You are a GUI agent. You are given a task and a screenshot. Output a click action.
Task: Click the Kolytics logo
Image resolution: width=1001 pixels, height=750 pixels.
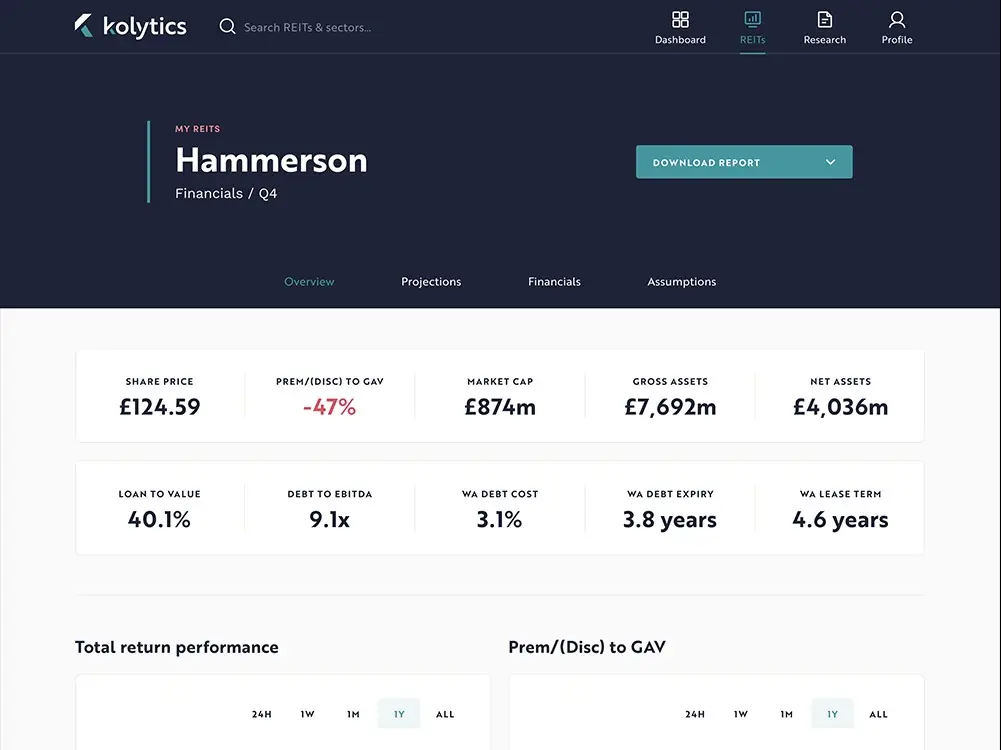coord(130,26)
